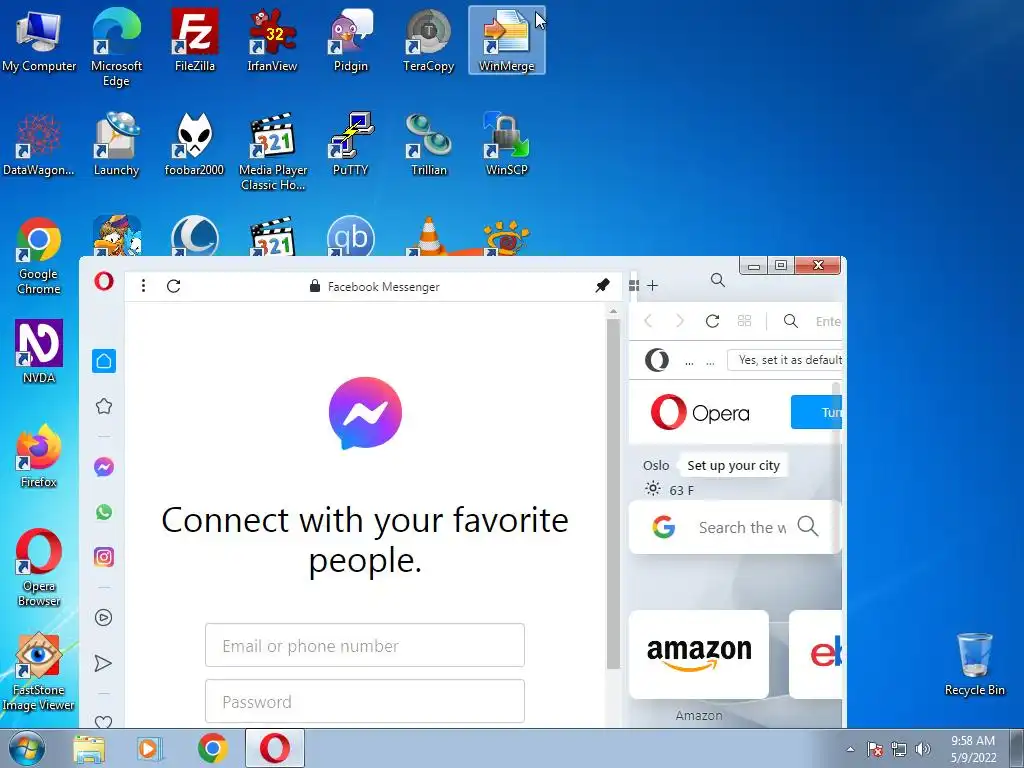The height and width of the screenshot is (768, 1024).
Task: Pin the Facebook Messenger panel
Action: 602,285
